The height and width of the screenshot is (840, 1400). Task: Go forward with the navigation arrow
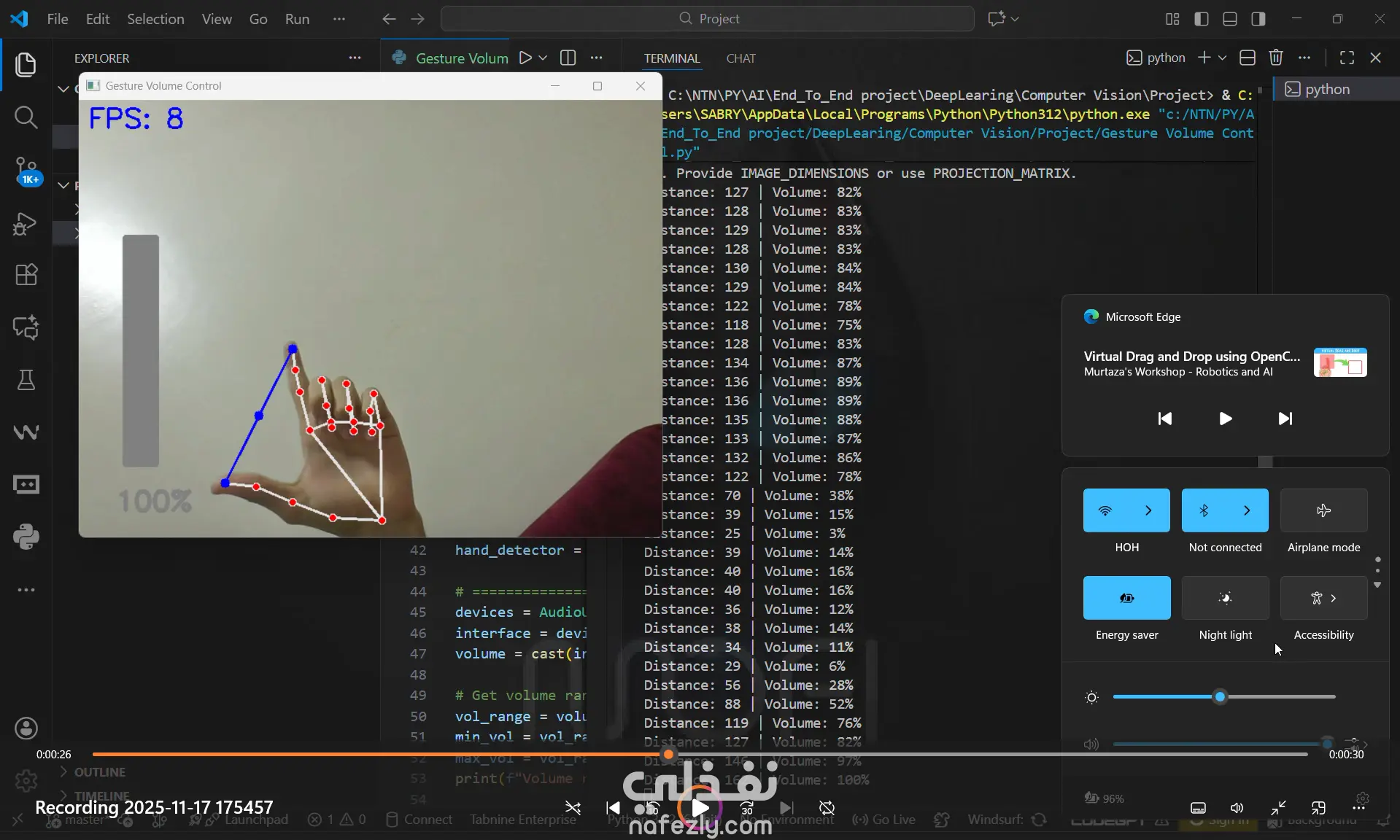[x=417, y=19]
